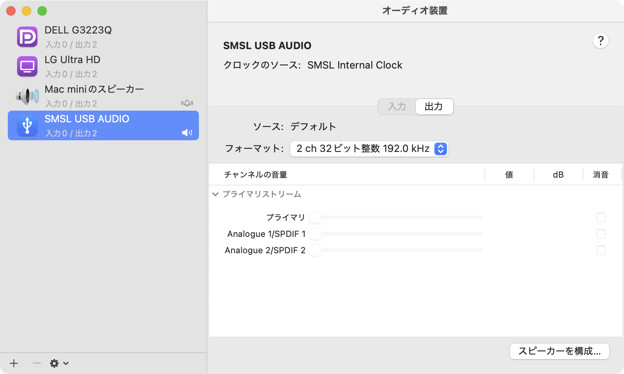Click the Analogue 1/SPDIF 1 volume slider

click(x=396, y=234)
